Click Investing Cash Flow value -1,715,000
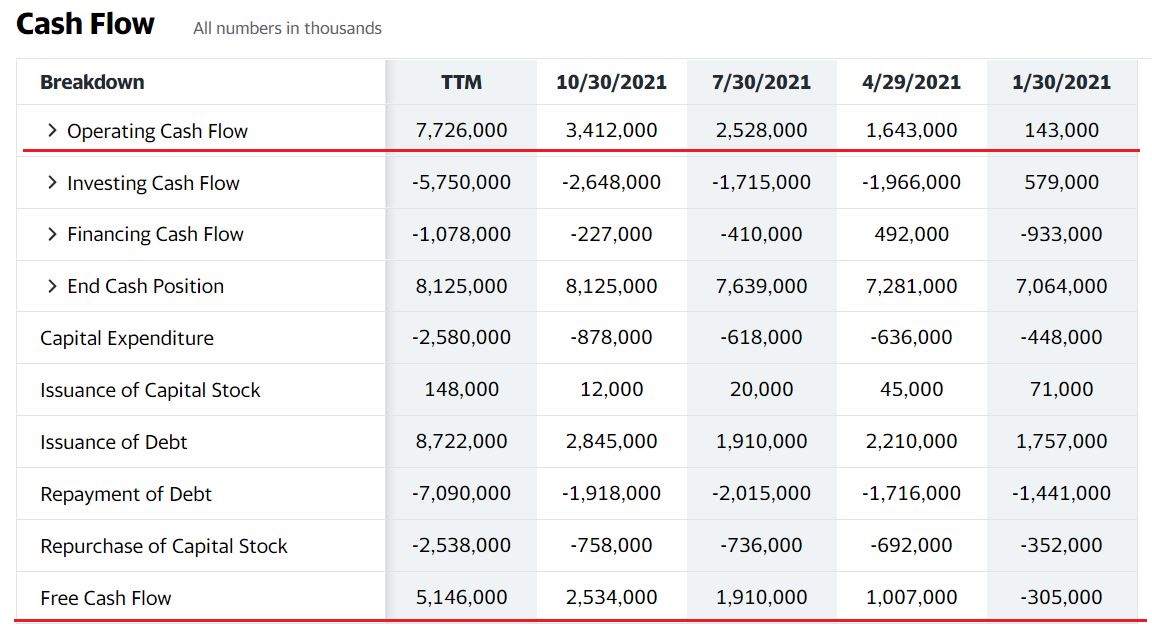 click(x=761, y=182)
